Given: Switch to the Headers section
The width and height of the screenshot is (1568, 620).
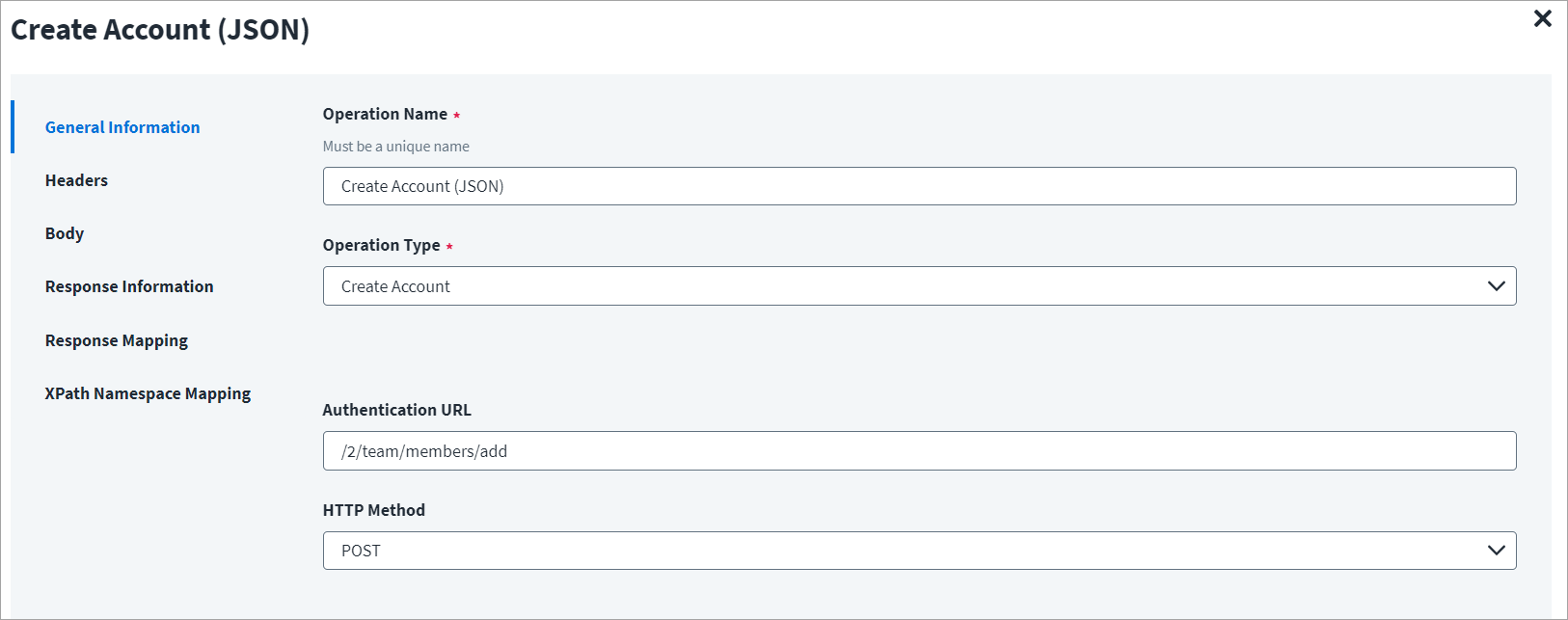Looking at the screenshot, I should click(76, 179).
